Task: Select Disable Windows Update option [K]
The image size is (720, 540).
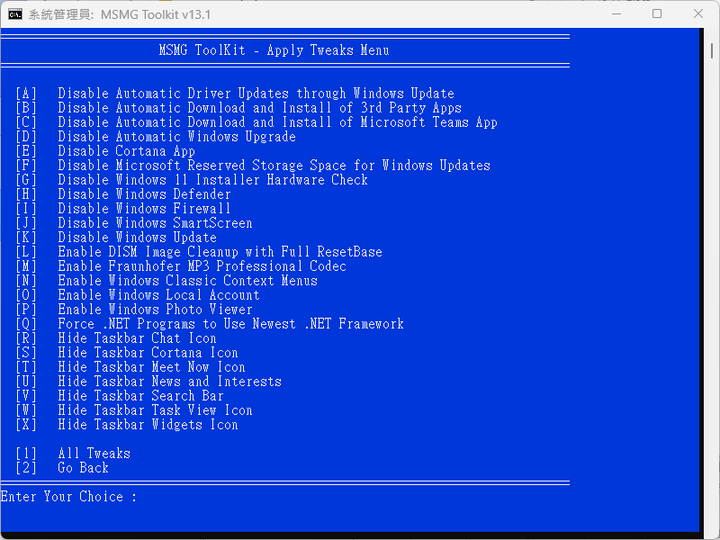Action: click(116, 237)
